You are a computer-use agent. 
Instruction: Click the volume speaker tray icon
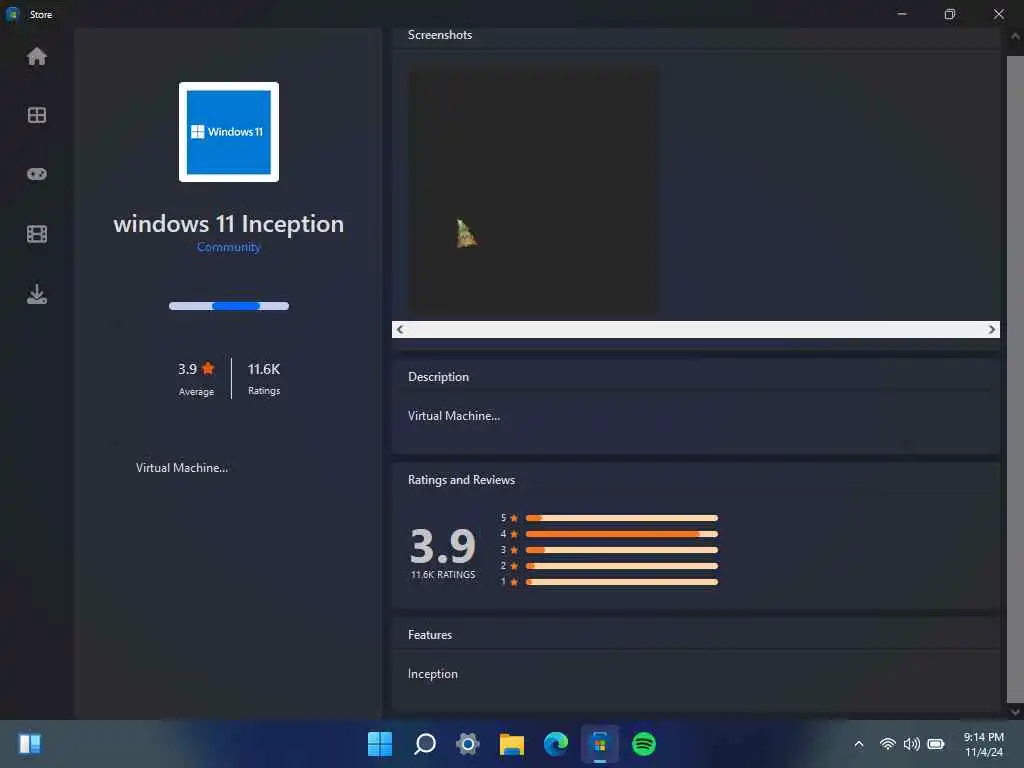911,744
